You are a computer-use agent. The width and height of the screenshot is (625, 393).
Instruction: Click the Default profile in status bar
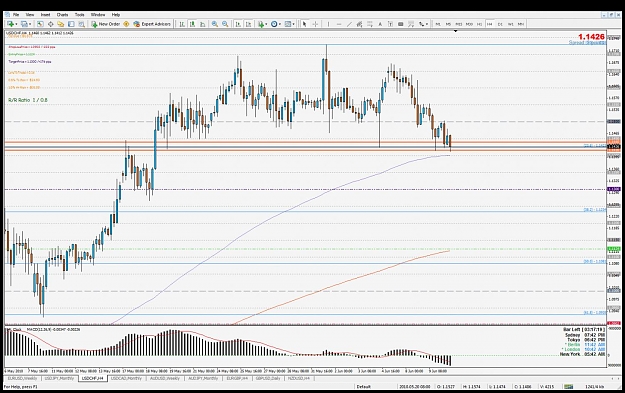pyautogui.click(x=364, y=386)
